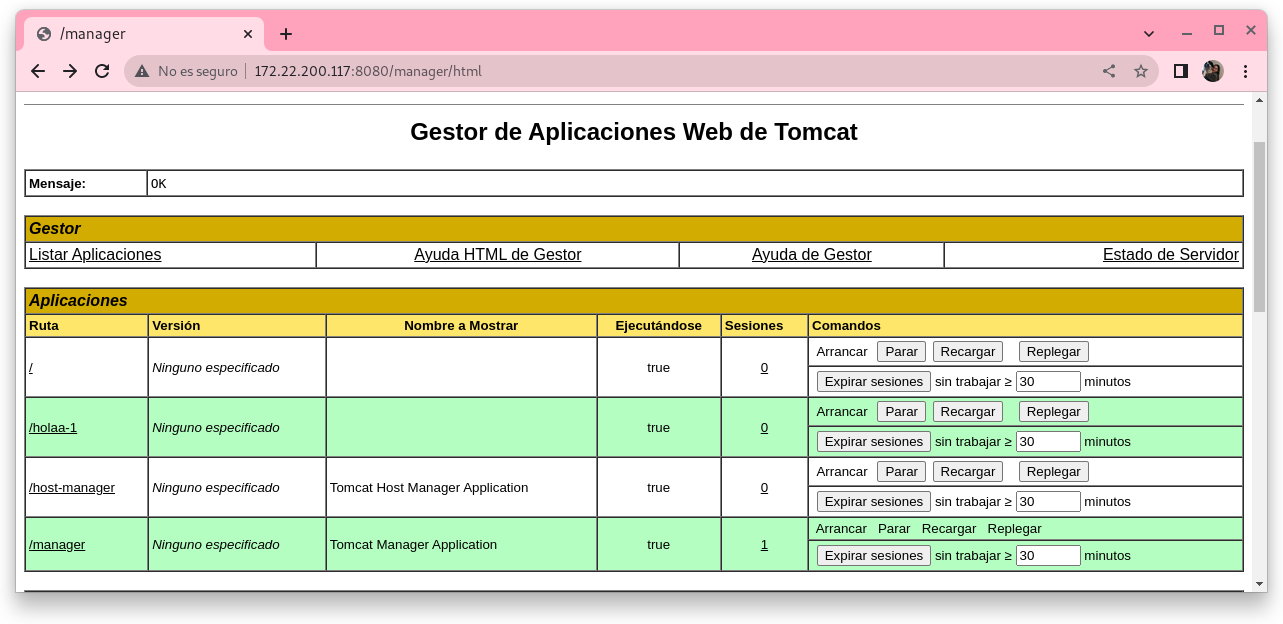This screenshot has height=624, width=1283.
Task: Select the /manager browser tab
Action: [130, 34]
